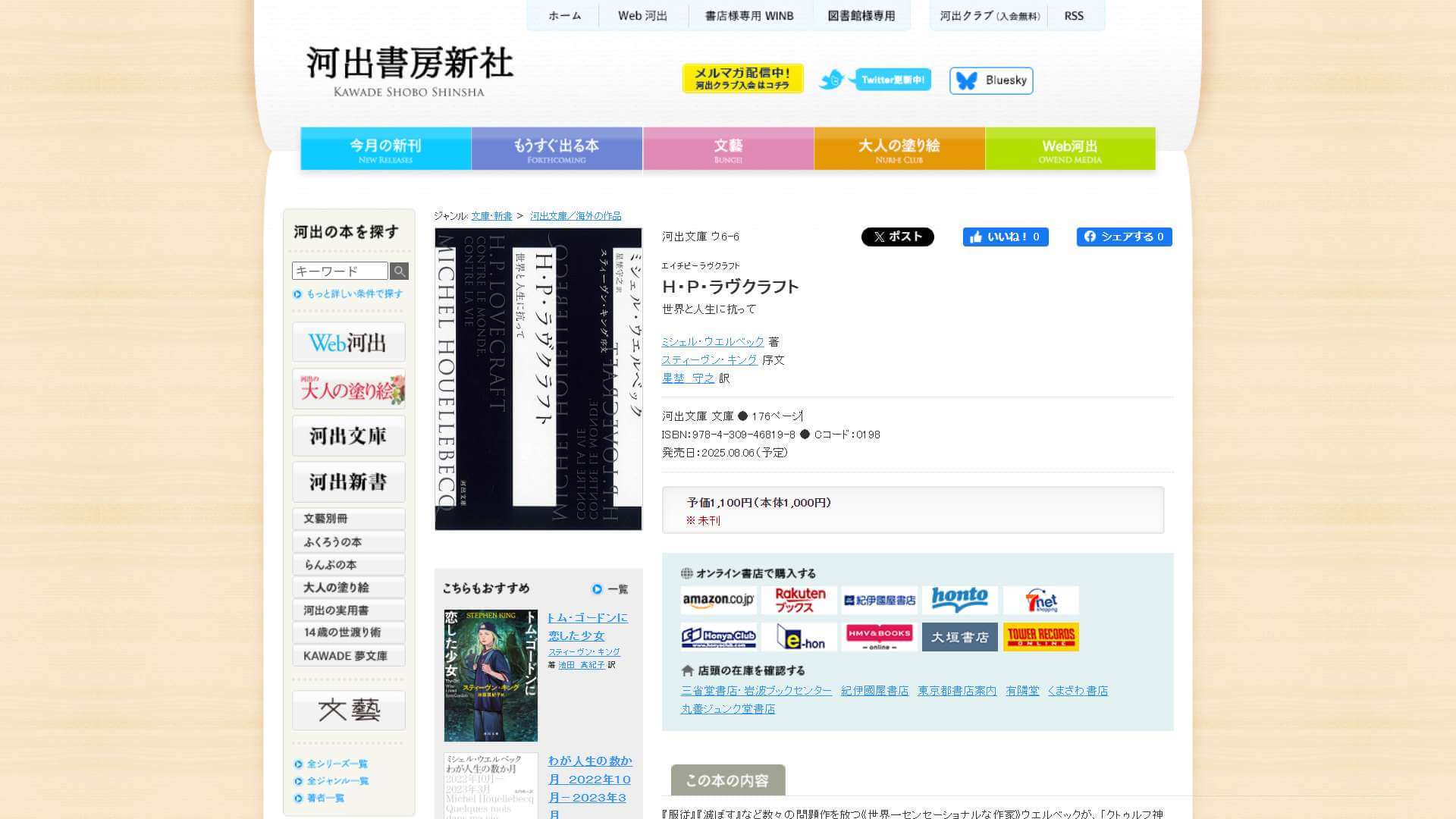
Task: Open the もうすぐ出る本 navigation tab
Action: [557, 149]
